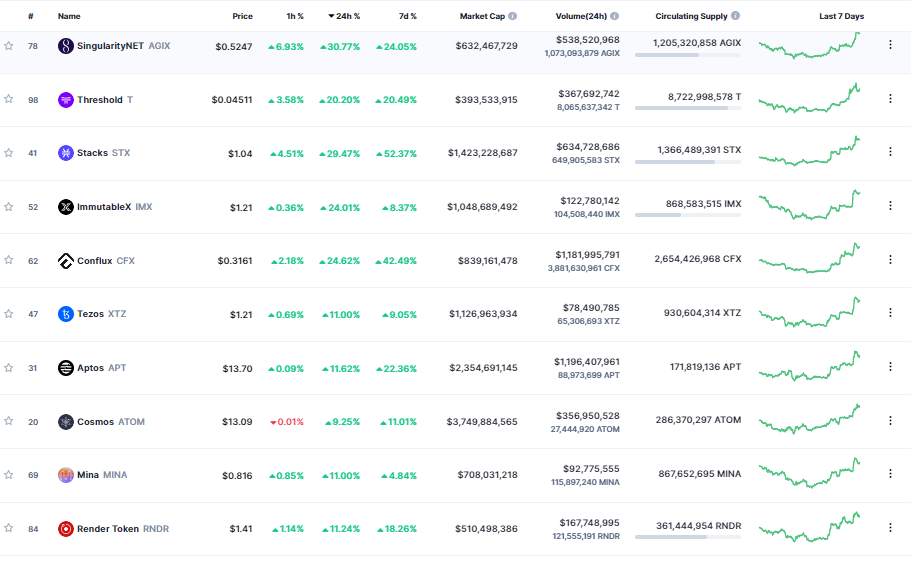
Task: Toggle the Aptos watchlist star
Action: tap(9, 368)
